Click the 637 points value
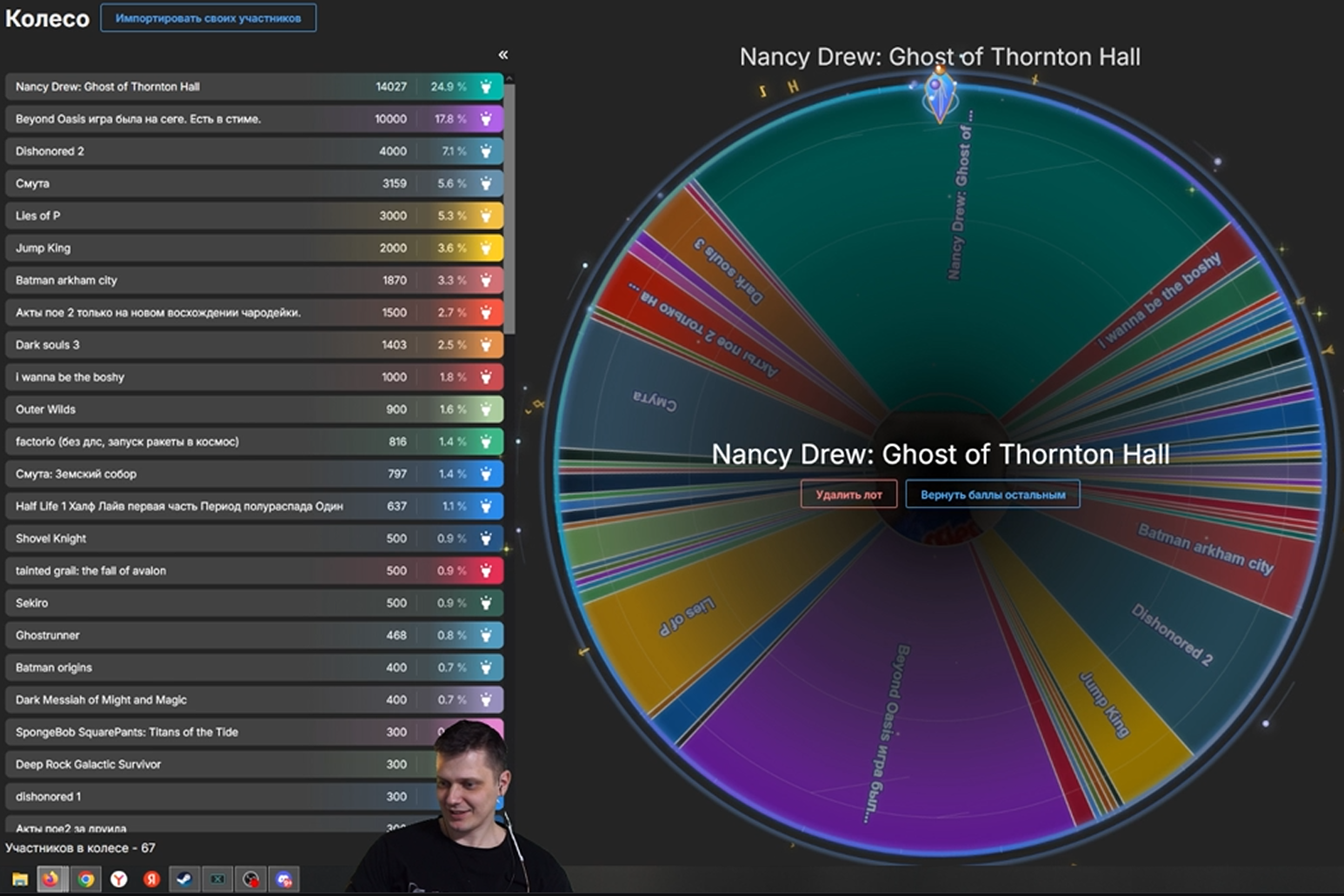1344x896 pixels. pyautogui.click(x=397, y=506)
